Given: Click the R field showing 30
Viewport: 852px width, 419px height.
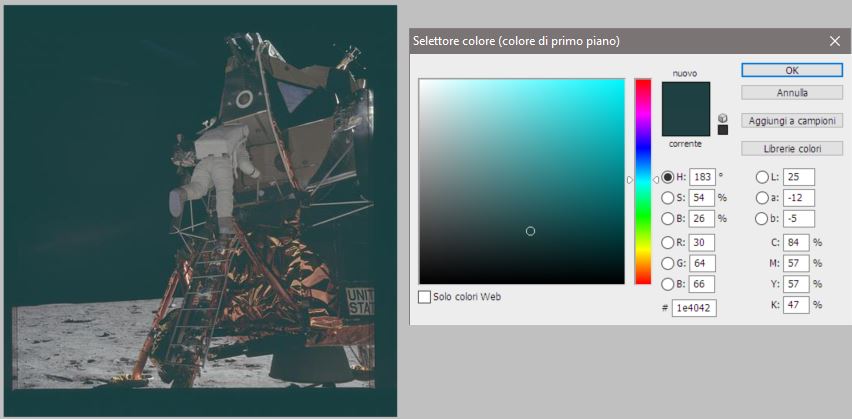Looking at the screenshot, I should pyautogui.click(x=702, y=242).
